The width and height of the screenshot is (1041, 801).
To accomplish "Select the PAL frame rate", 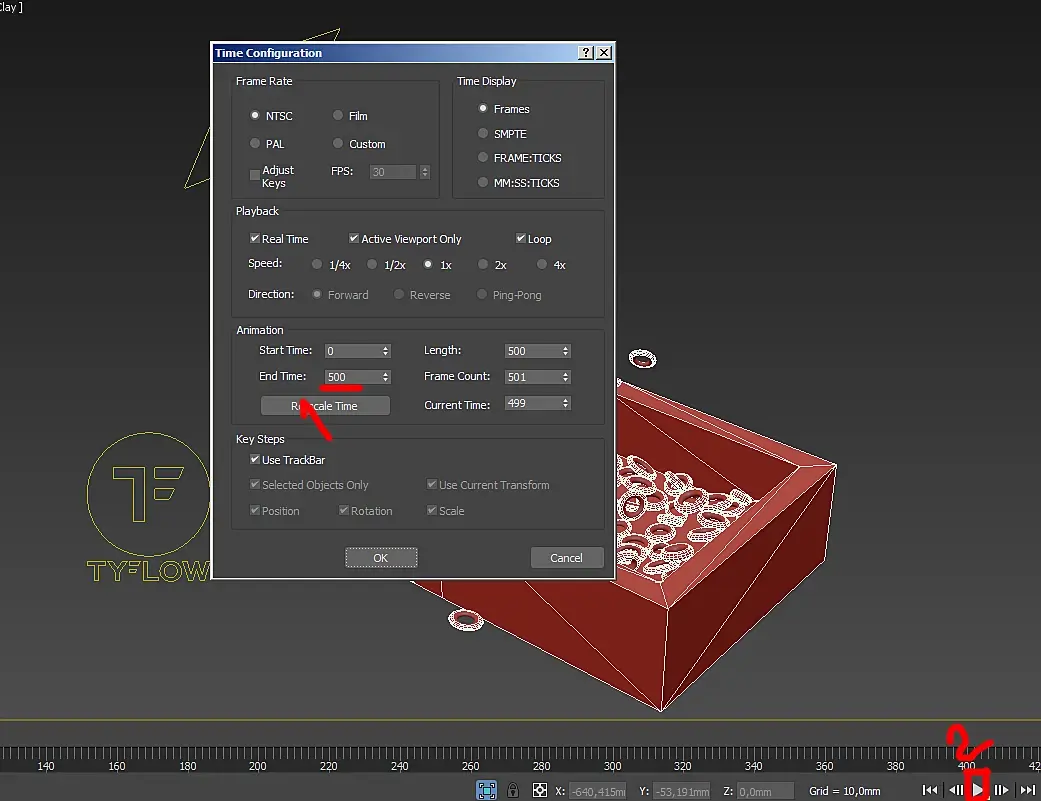I will (255, 143).
